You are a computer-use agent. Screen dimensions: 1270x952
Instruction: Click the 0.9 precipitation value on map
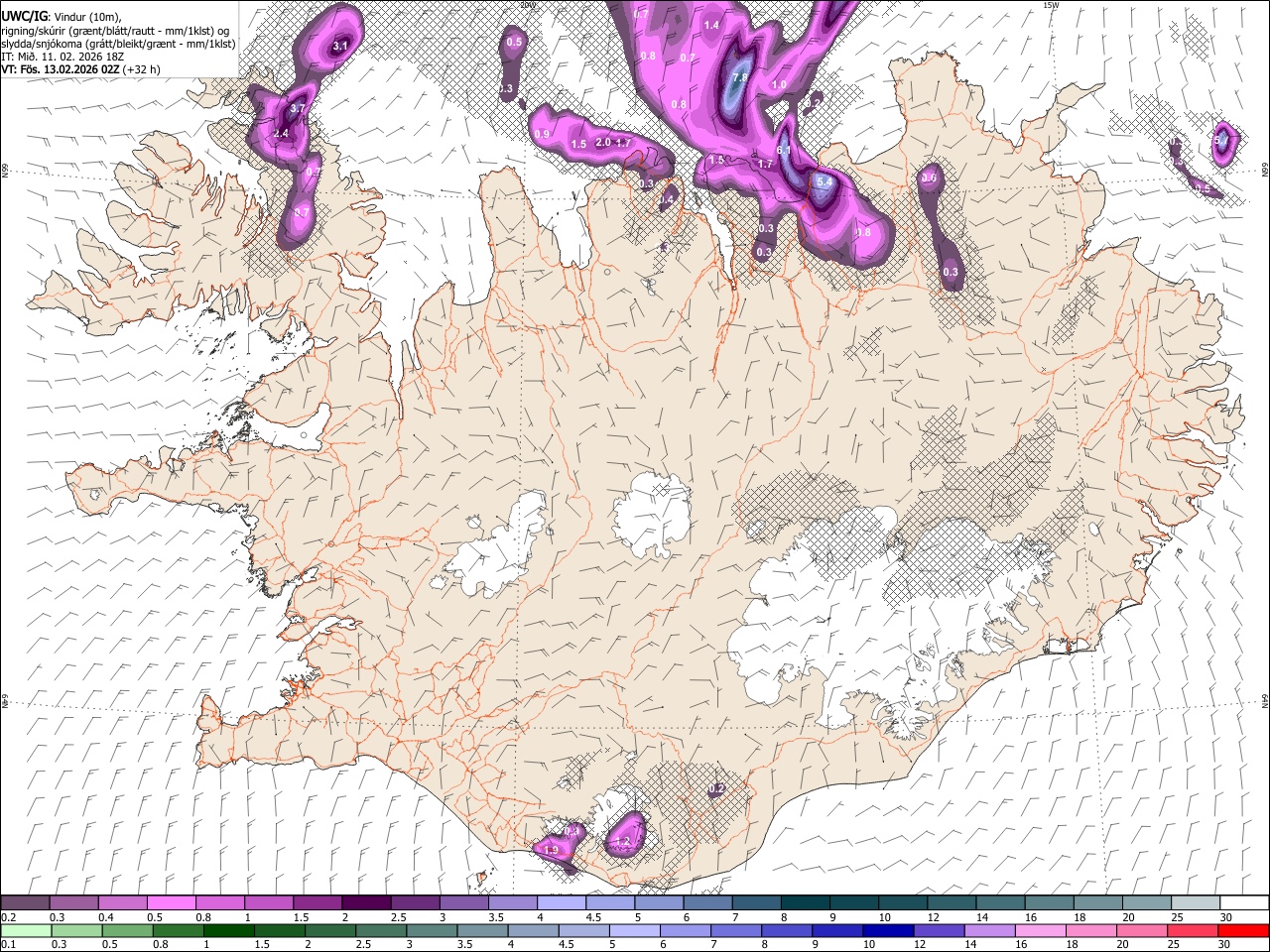click(542, 134)
